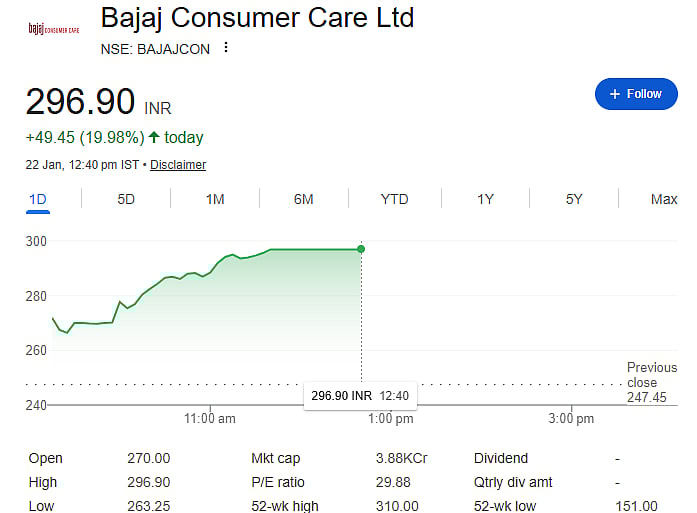Click the Mkt cap value 3.88KCr
The image size is (697, 513).
coord(401,459)
